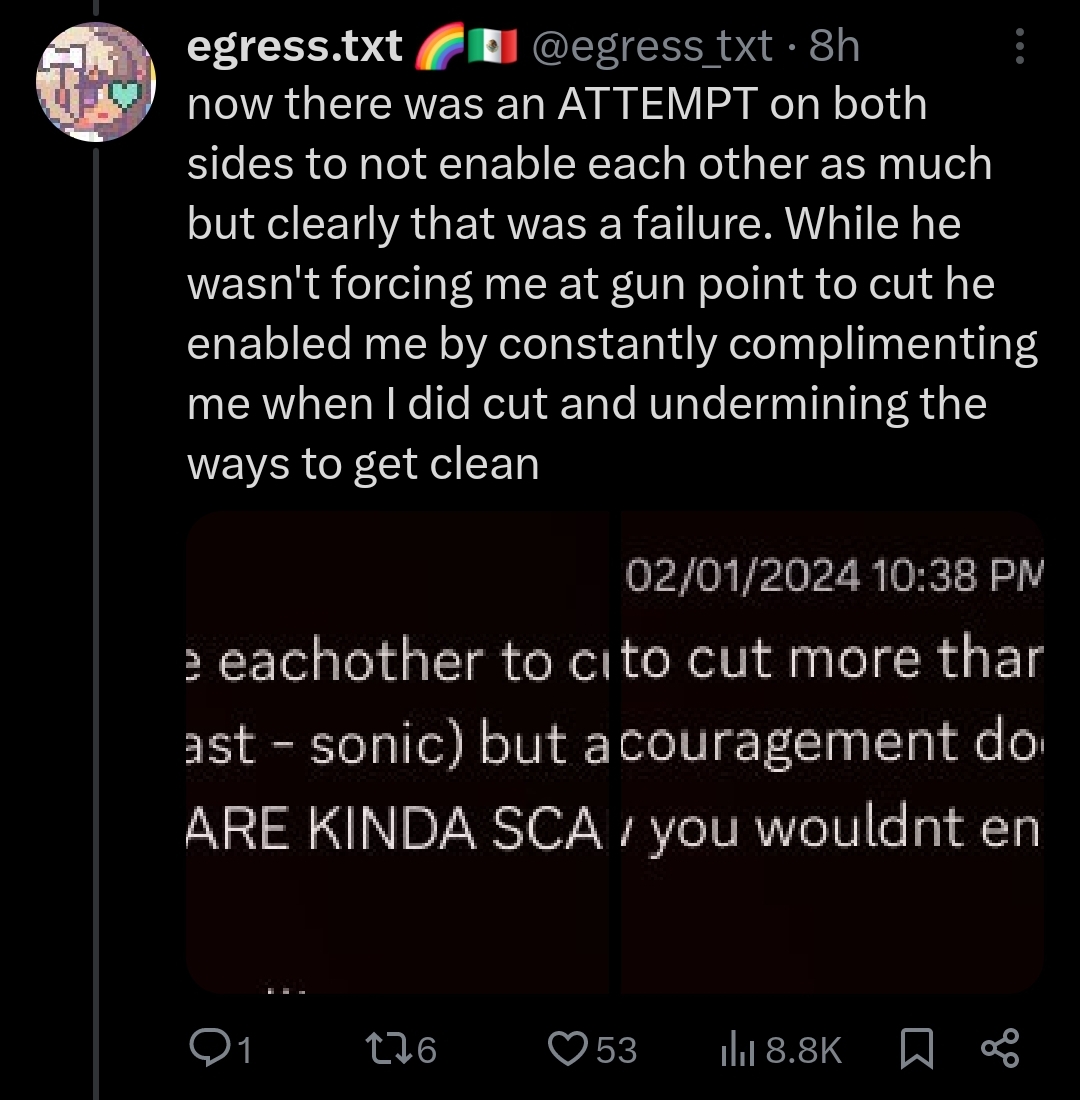Viewport: 1080px width, 1100px height.
Task: Click the 8h timestamp
Action: [834, 45]
